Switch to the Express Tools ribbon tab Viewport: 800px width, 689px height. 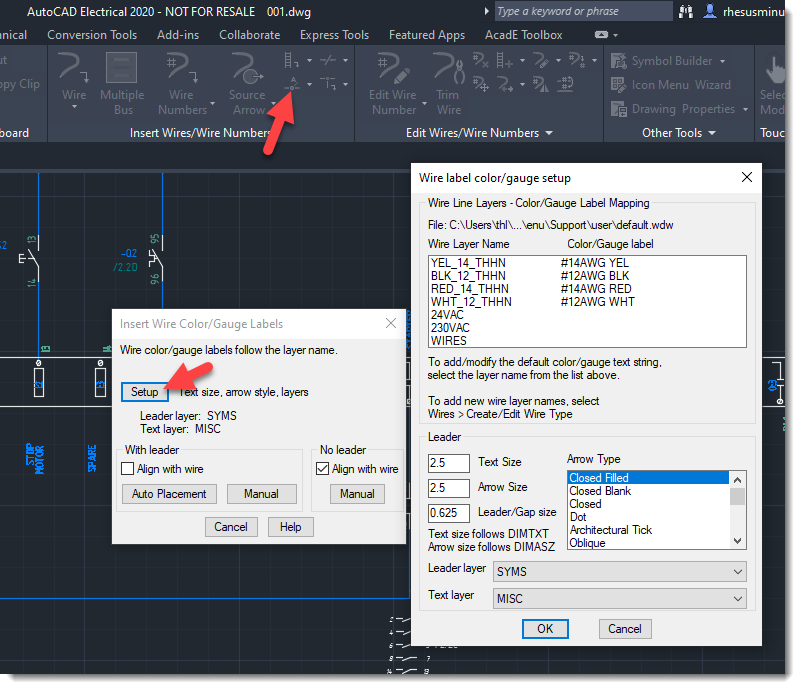(334, 34)
